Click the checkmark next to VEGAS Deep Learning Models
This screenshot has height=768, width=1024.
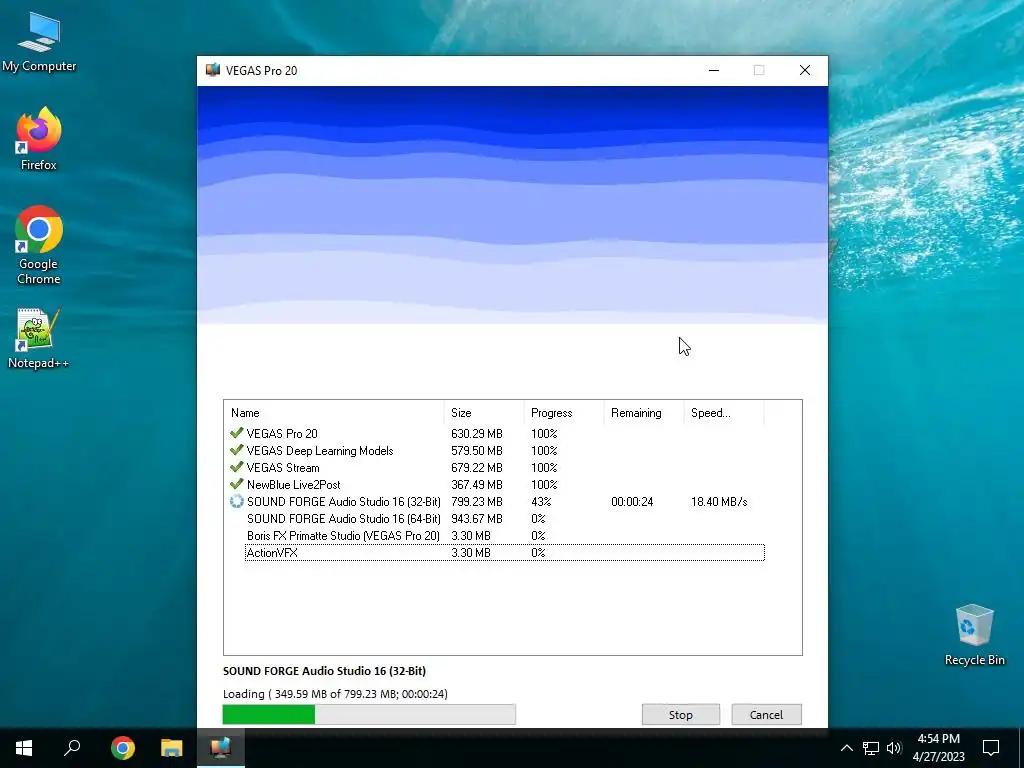coord(236,450)
